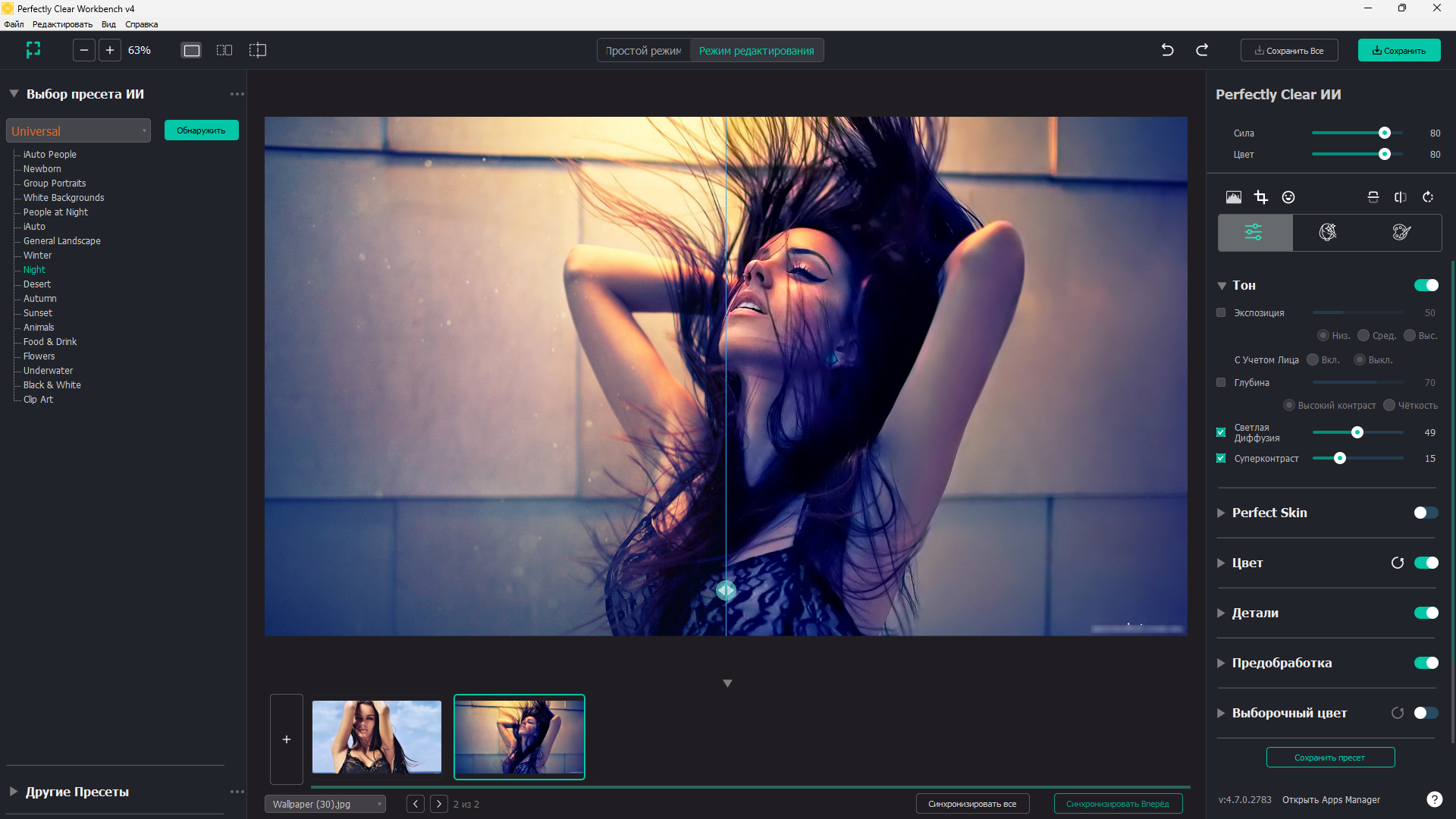Click the undo arrow icon
Viewport: 1456px width, 819px height.
pos(1167,50)
